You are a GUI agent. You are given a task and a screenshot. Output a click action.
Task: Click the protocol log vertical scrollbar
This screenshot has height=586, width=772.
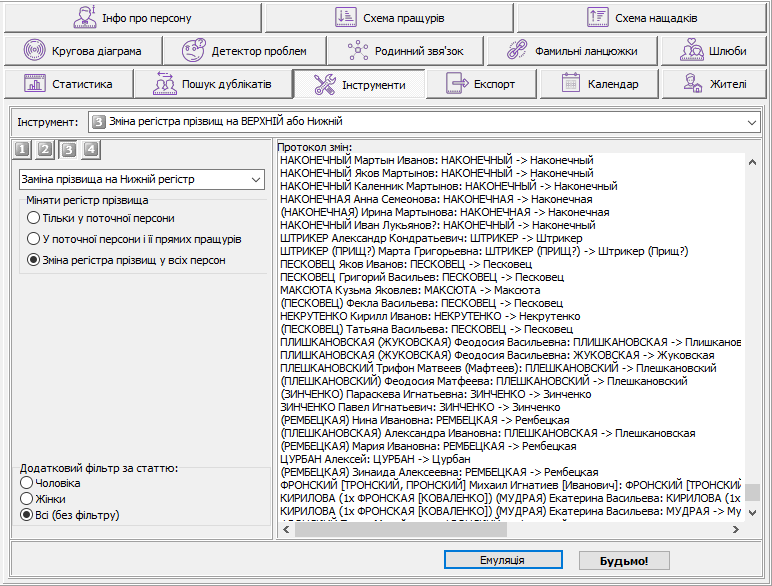(x=751, y=330)
